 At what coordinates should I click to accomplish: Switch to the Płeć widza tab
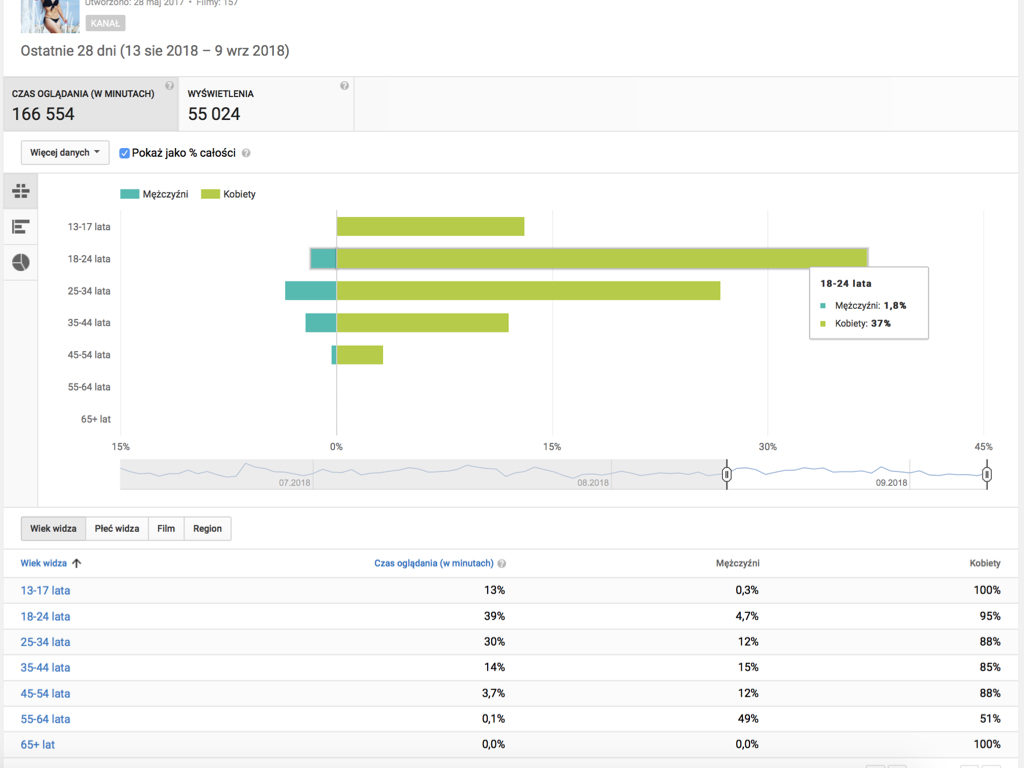(x=117, y=528)
